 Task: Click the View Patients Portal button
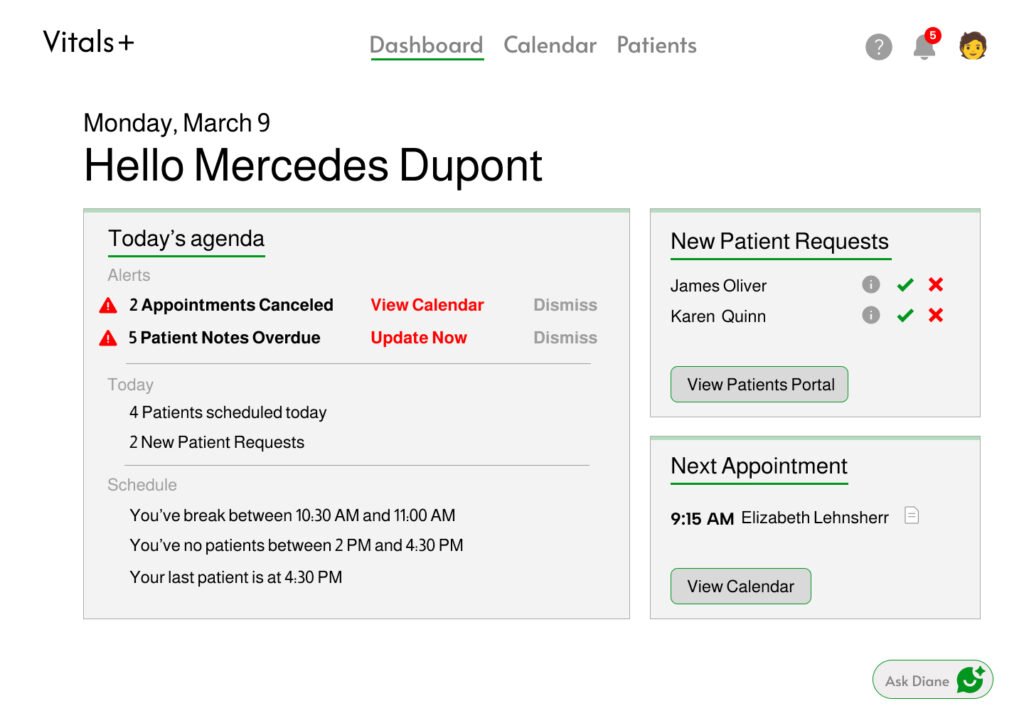pos(760,384)
